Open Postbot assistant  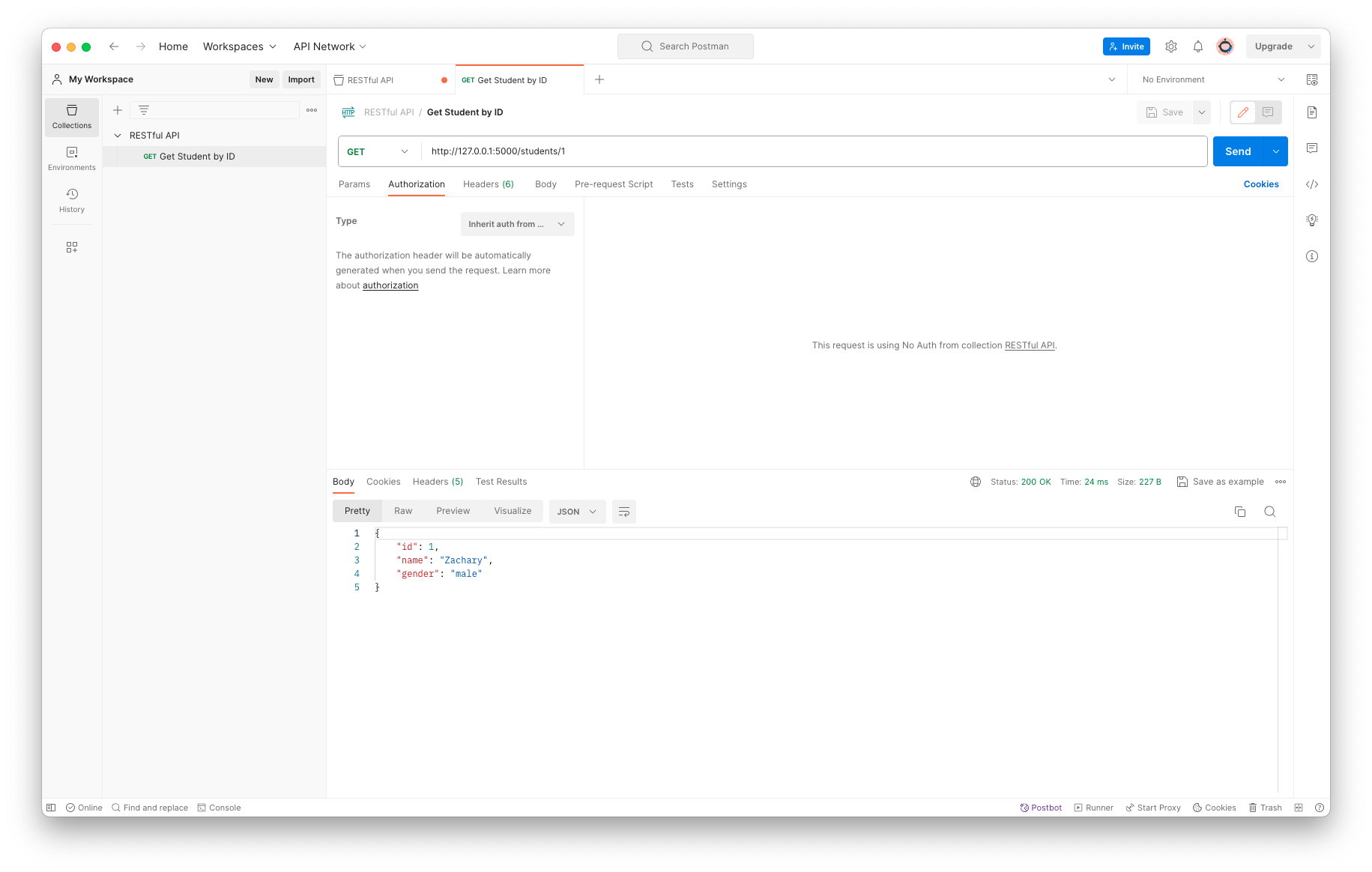(1041, 808)
